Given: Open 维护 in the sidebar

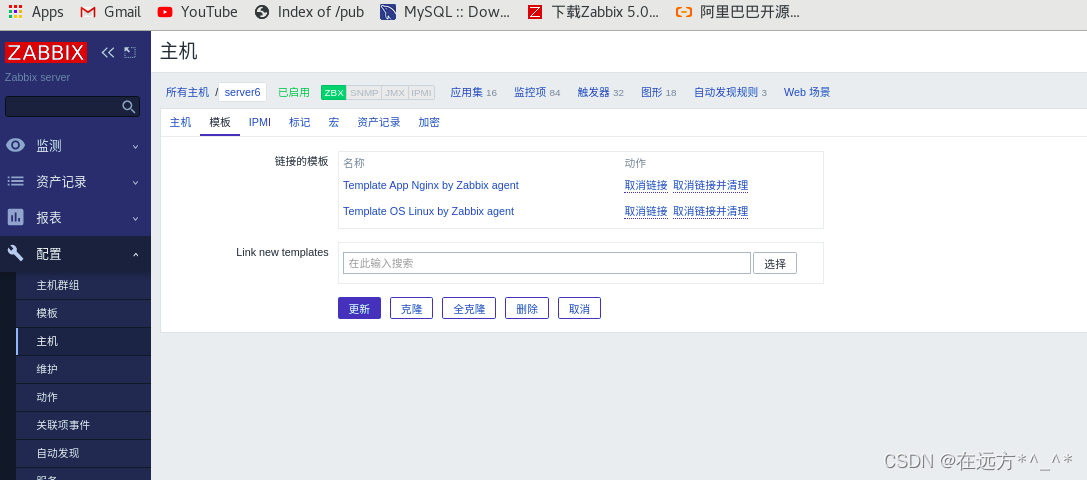Looking at the screenshot, I should pyautogui.click(x=47, y=369).
